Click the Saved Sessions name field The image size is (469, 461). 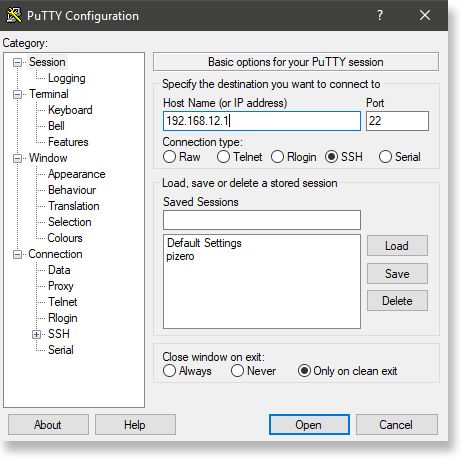tap(262, 220)
